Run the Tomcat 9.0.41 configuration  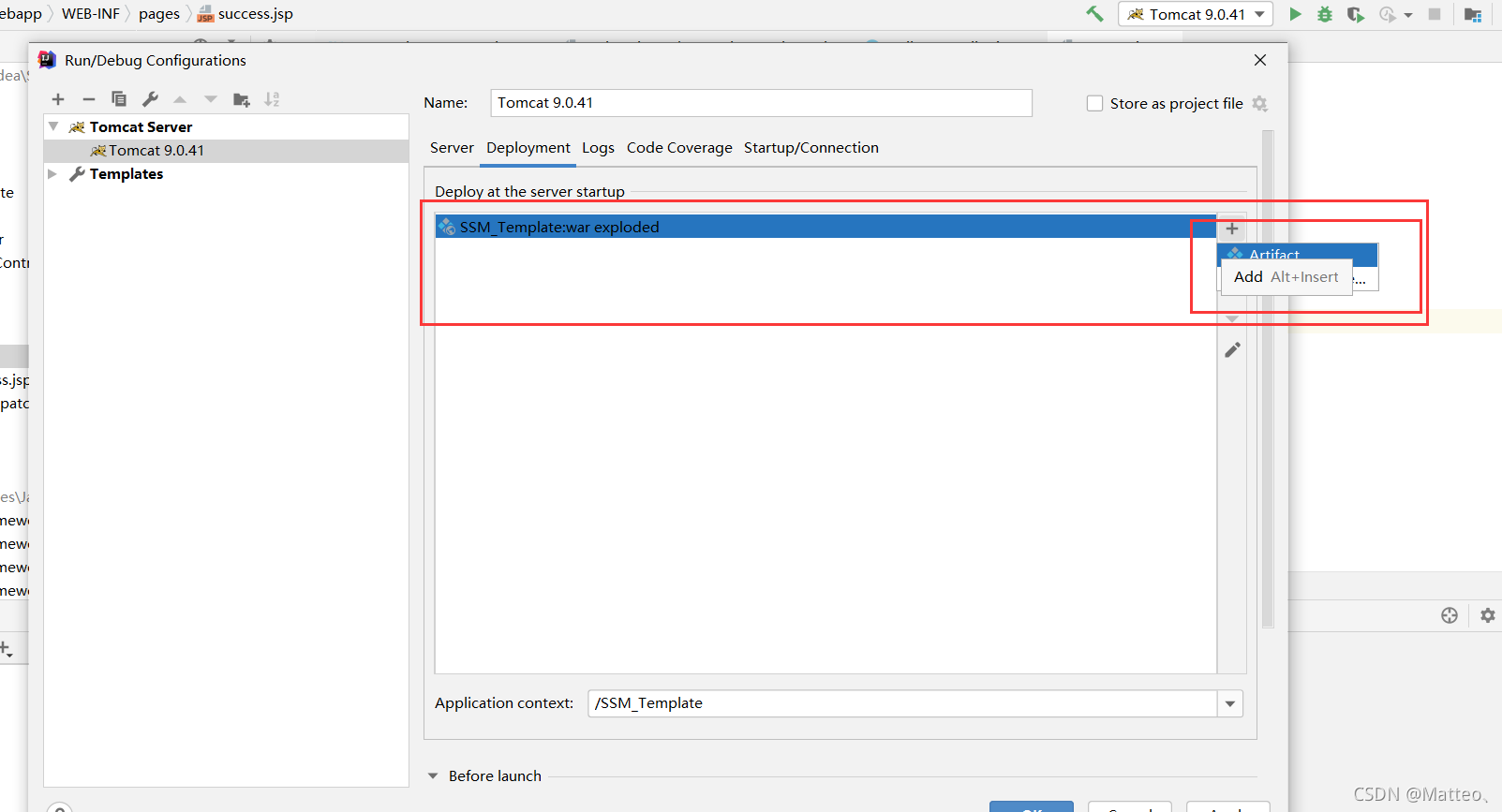click(x=1295, y=14)
